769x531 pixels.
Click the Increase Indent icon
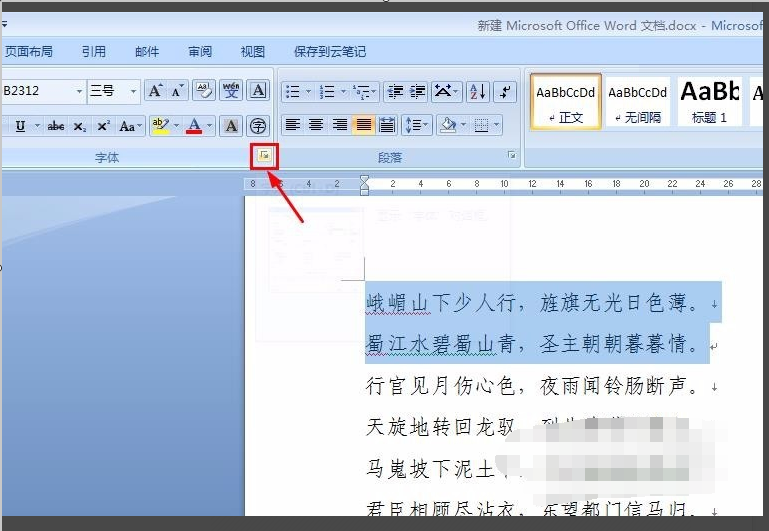click(418, 92)
